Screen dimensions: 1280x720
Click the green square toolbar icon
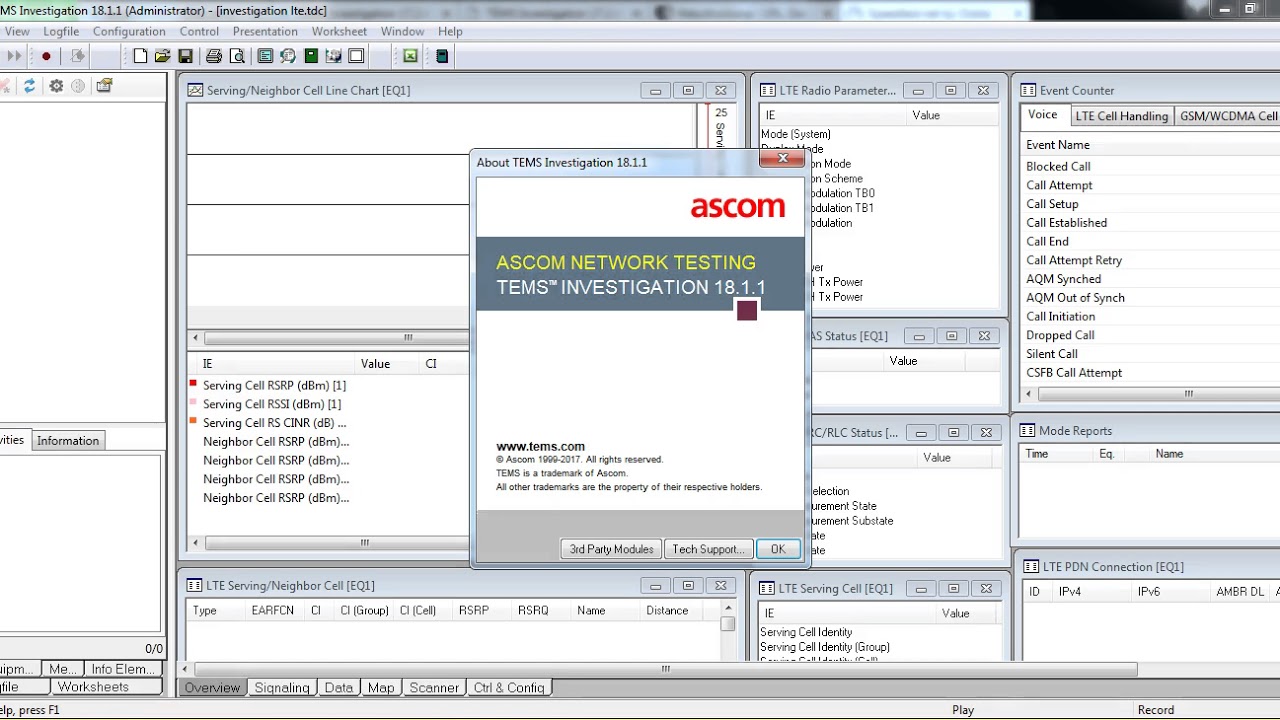pos(312,56)
